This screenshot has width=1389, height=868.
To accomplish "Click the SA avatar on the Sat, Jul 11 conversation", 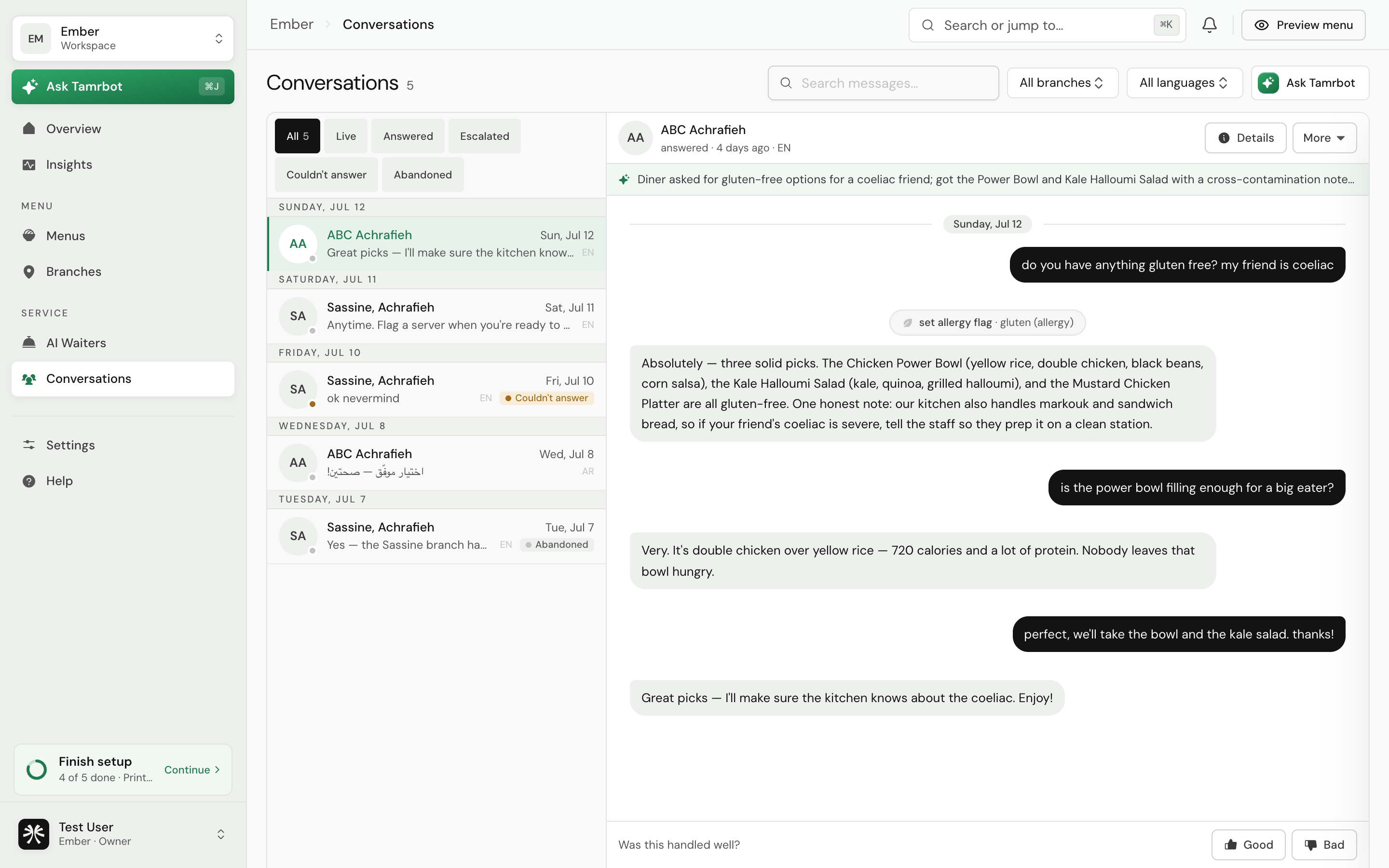I will pos(298,316).
